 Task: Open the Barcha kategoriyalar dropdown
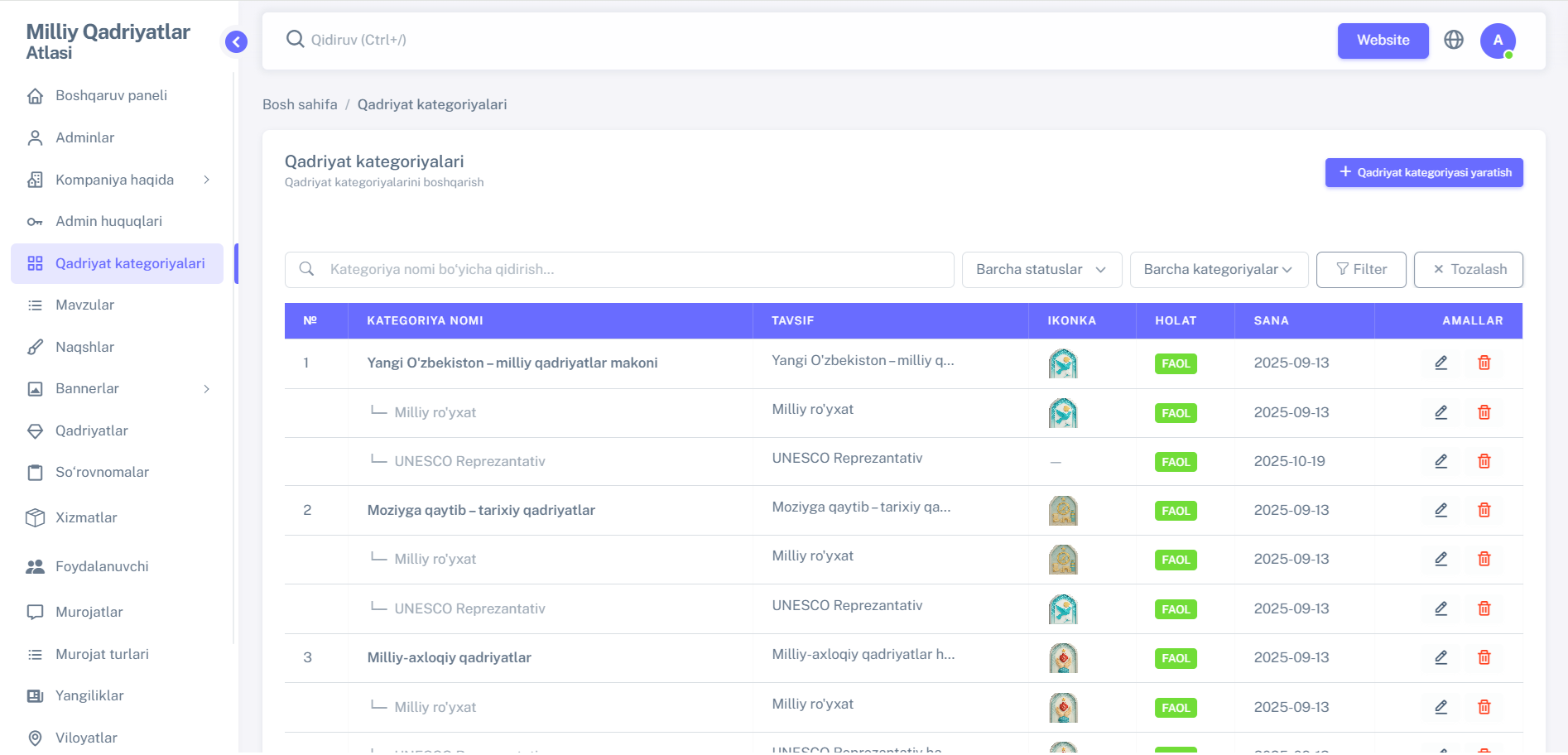click(1218, 270)
